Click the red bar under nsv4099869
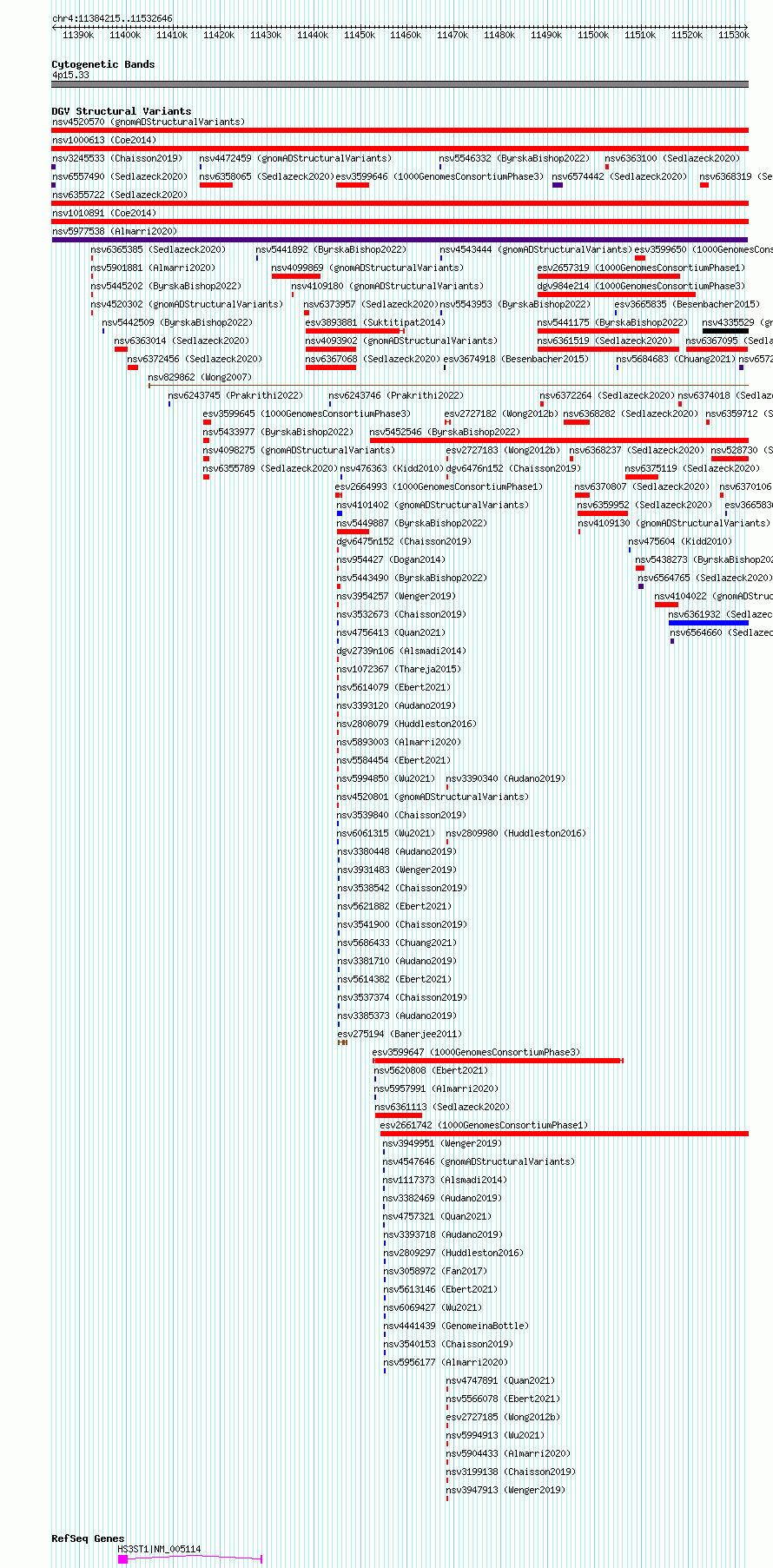The width and height of the screenshot is (773, 1568). (296, 276)
